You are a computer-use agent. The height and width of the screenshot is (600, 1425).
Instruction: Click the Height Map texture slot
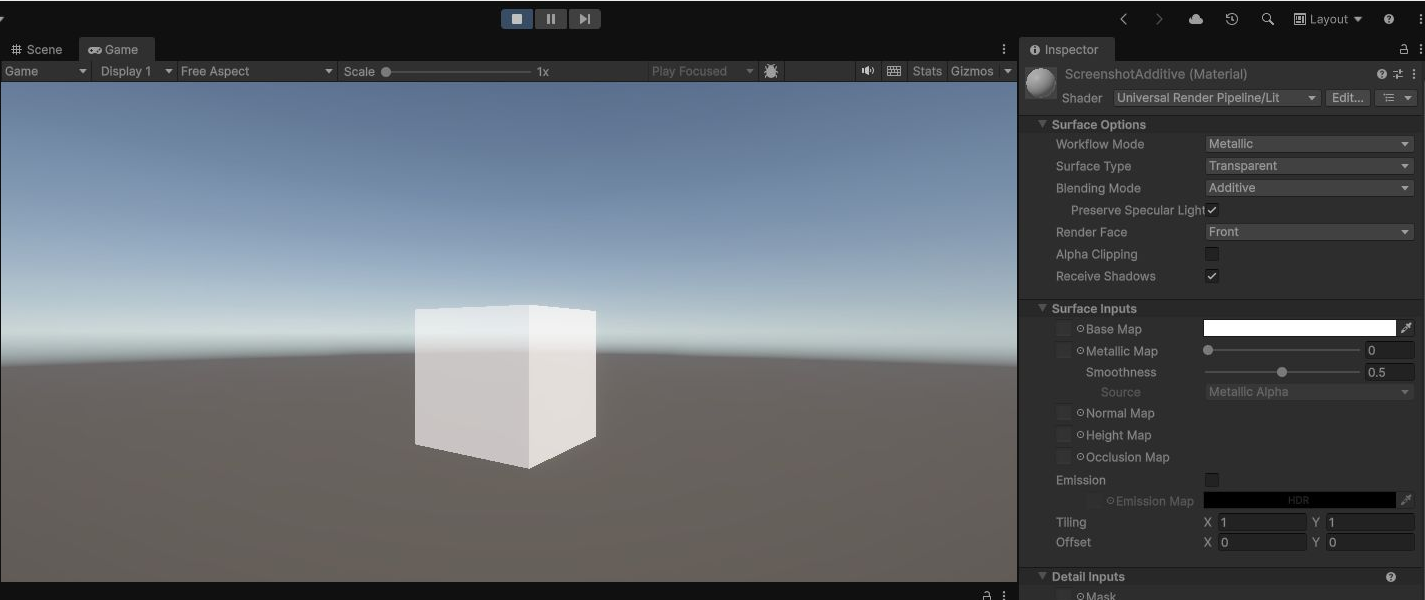[1064, 435]
